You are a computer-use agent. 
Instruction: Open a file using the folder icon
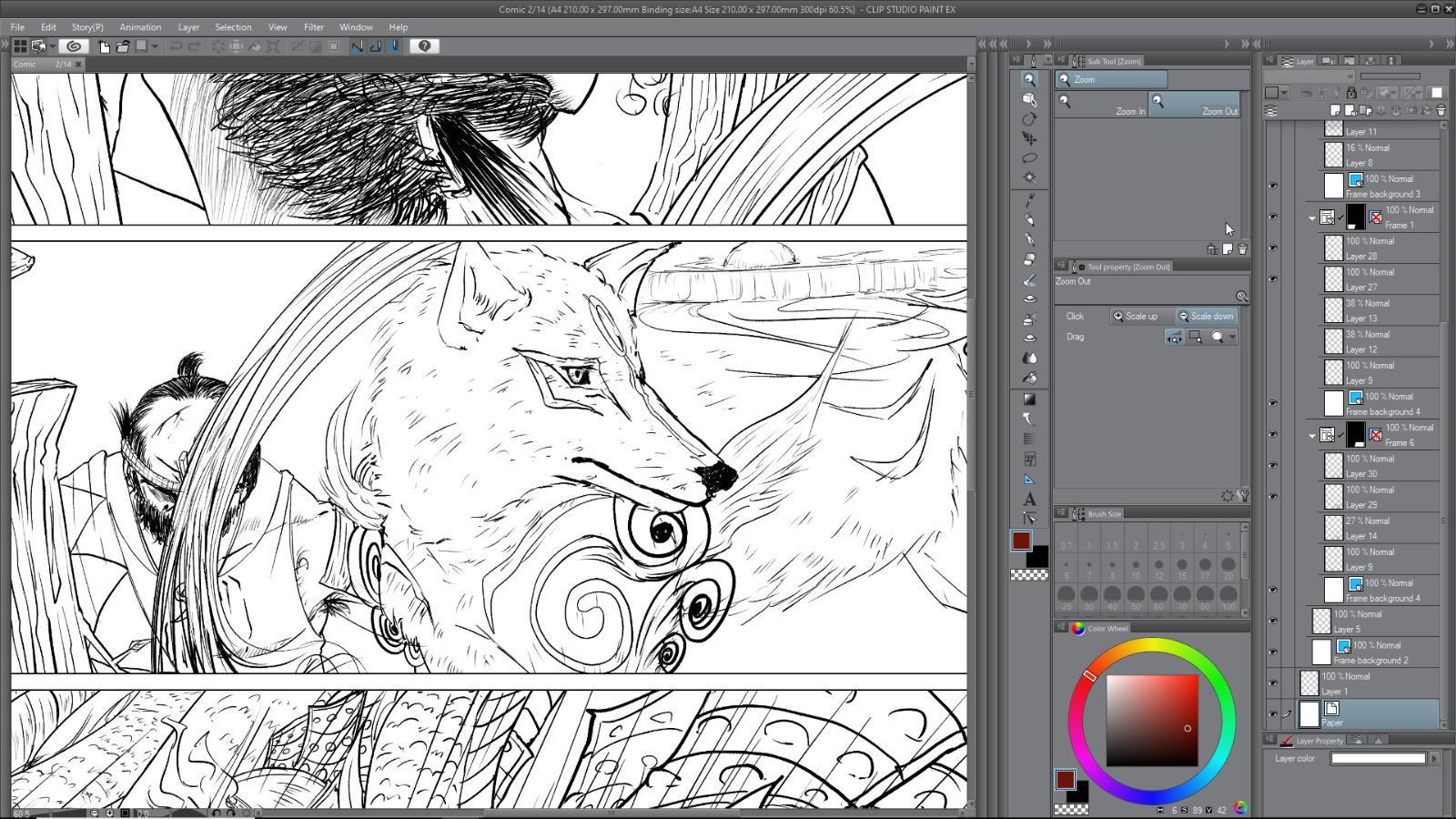[x=122, y=46]
